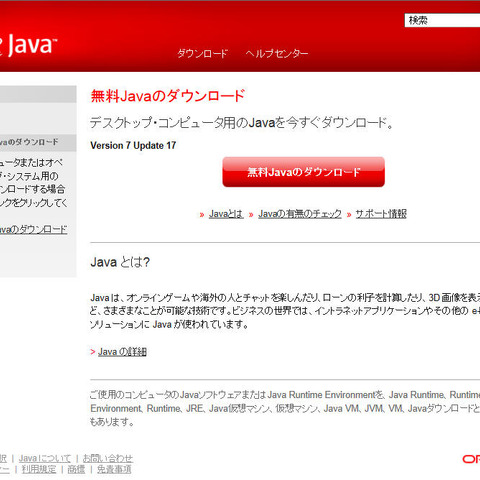Select the highlighted sidebar Javaのダウンロード header
This screenshot has width=480, height=480.
[38, 143]
